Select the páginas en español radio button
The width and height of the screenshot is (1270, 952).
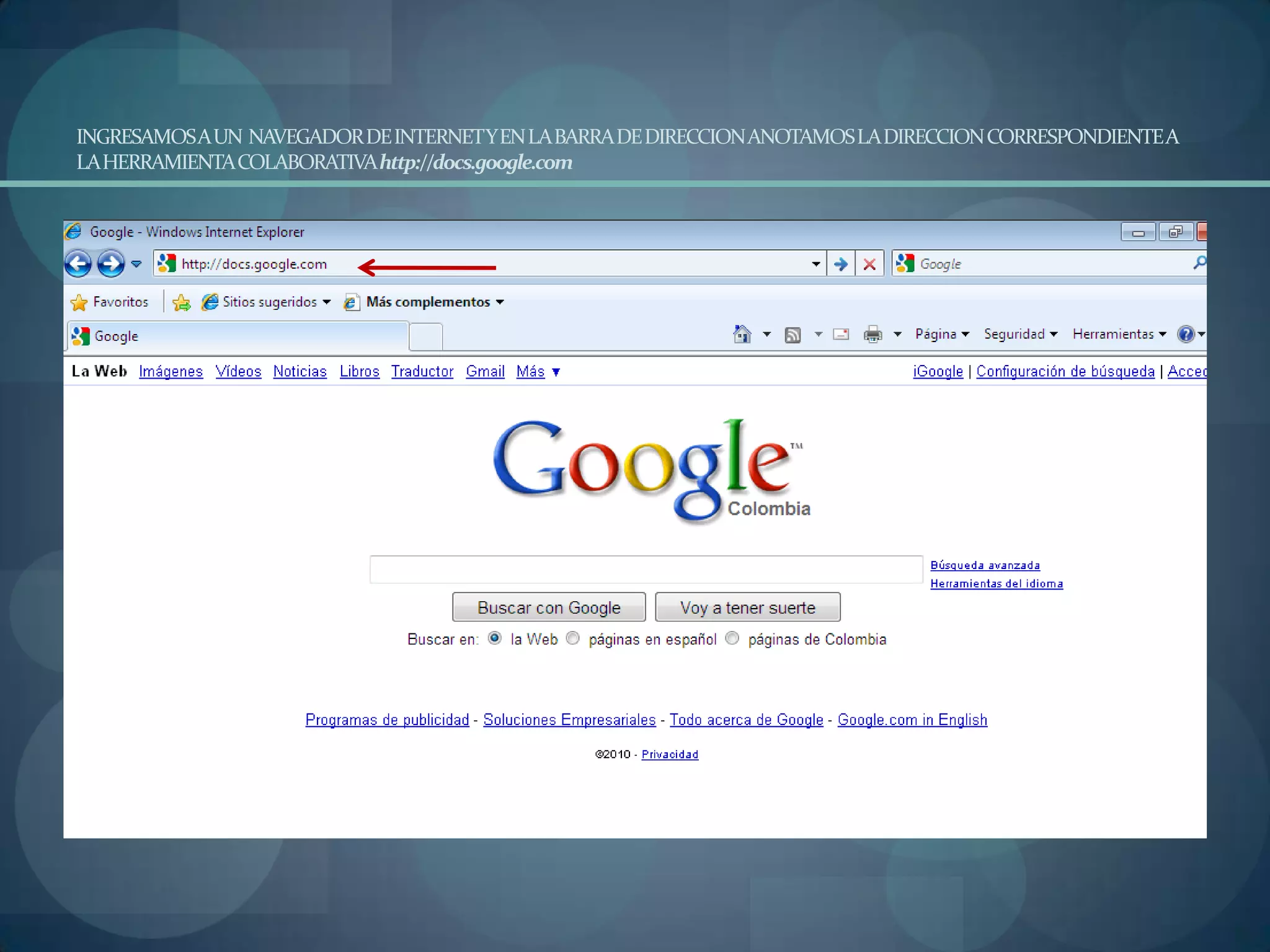pos(573,638)
